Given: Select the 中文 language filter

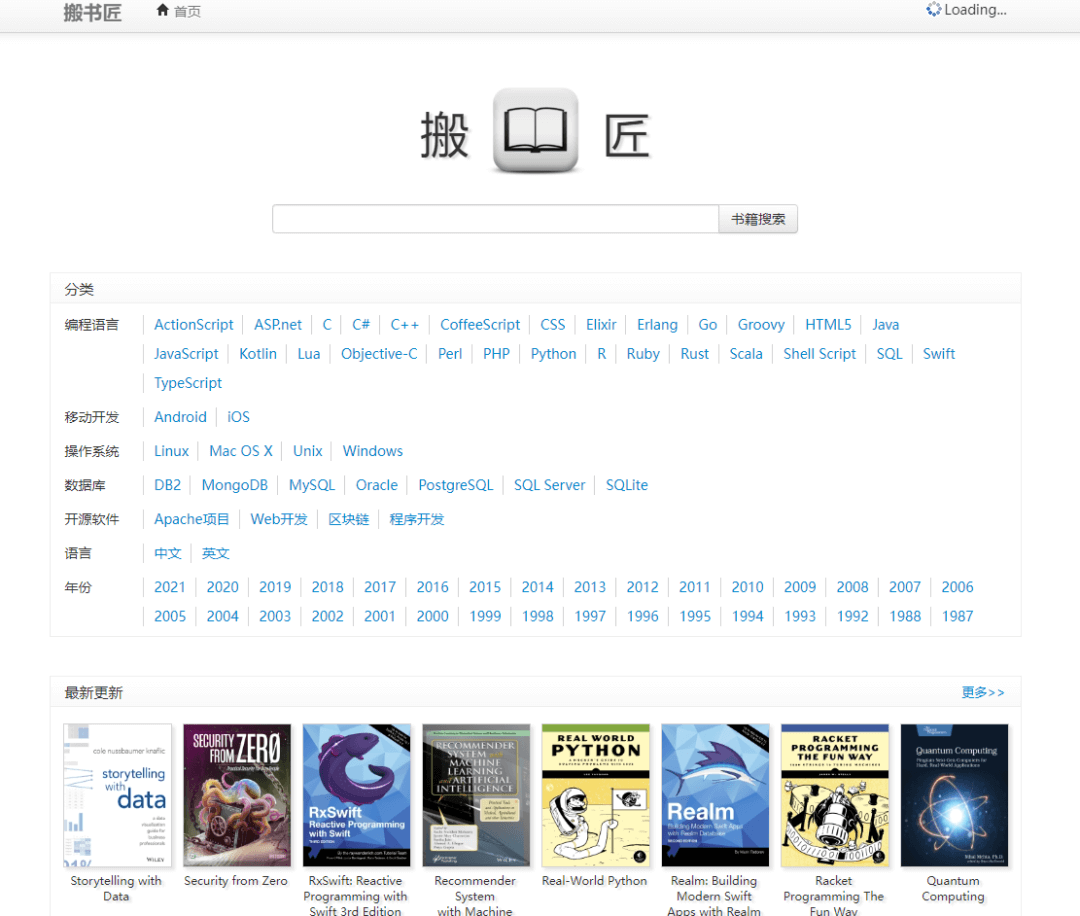Looking at the screenshot, I should 168,553.
